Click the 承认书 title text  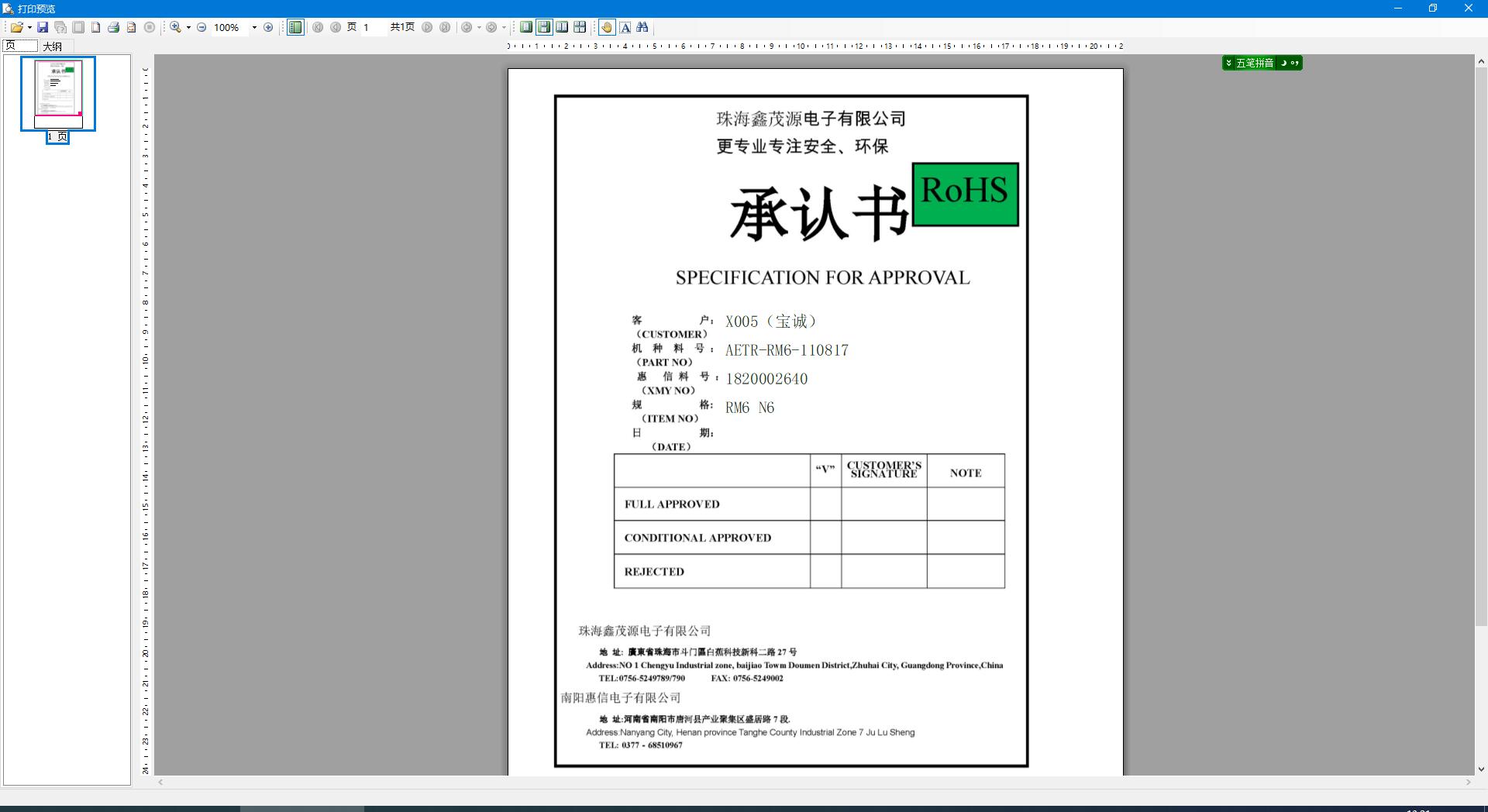819,214
